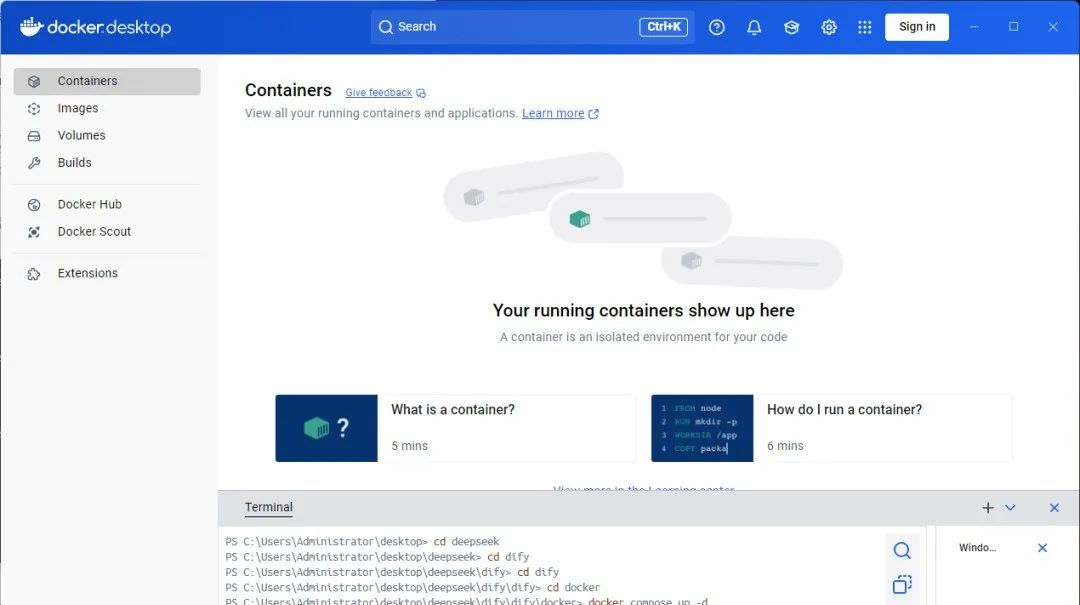Maximize the Docker Desktop window
The width and height of the screenshot is (1080, 605).
(x=1013, y=27)
